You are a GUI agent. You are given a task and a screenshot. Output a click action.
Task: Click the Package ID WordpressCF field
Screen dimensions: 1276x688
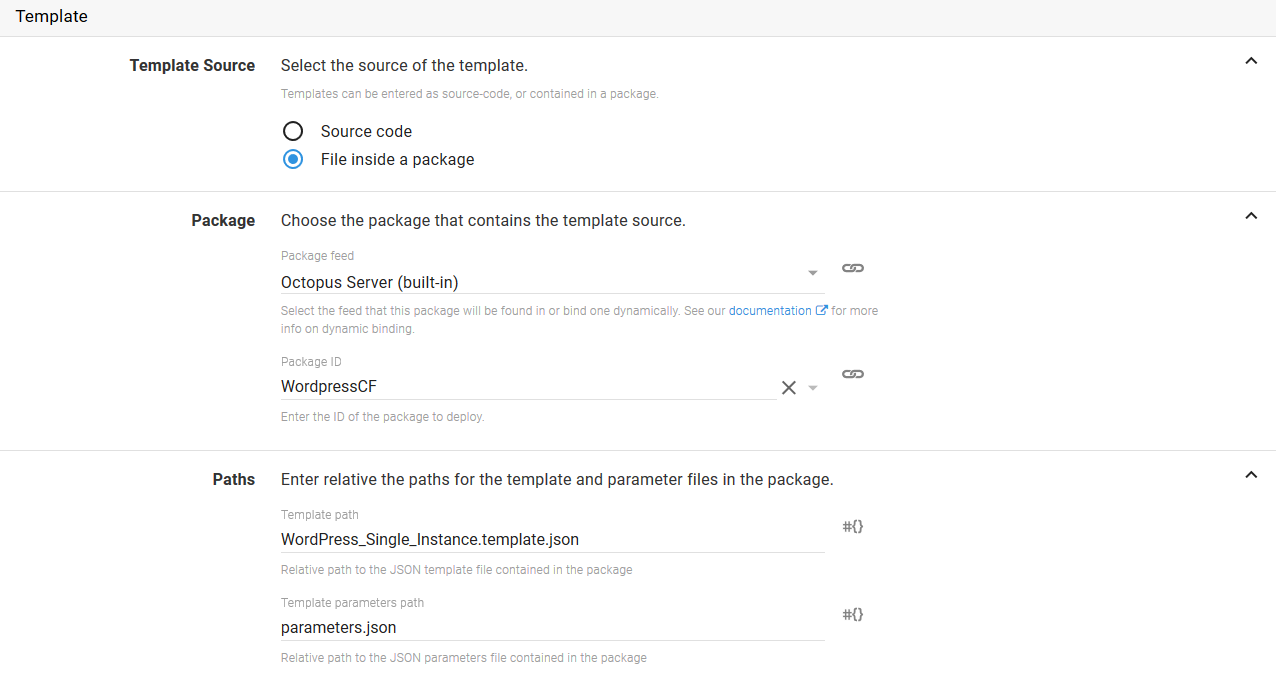(x=525, y=387)
